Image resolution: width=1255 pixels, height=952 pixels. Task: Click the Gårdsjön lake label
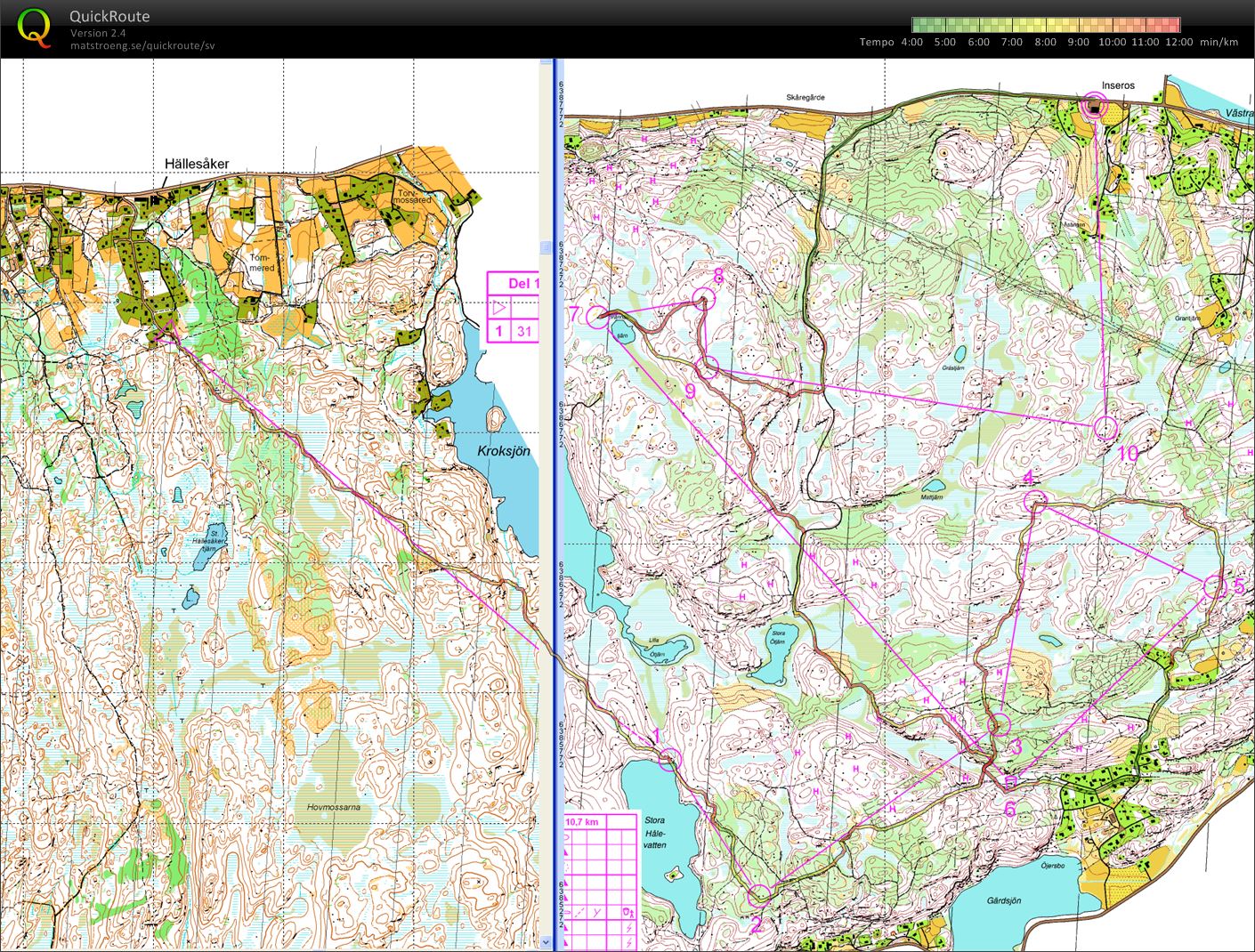coord(1004,901)
